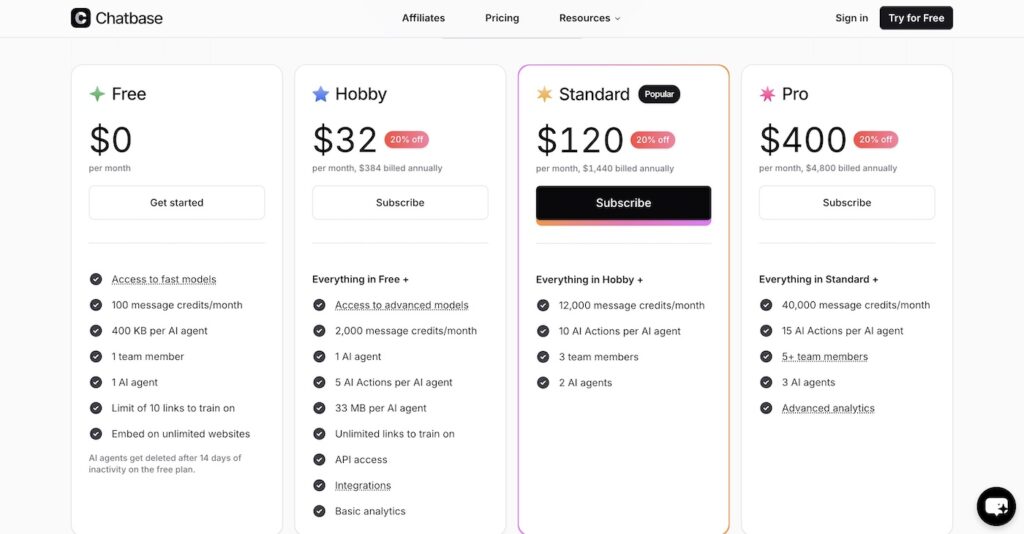Click the Advanced analytics underlined link
Viewport: 1024px width, 534px height.
pos(828,408)
